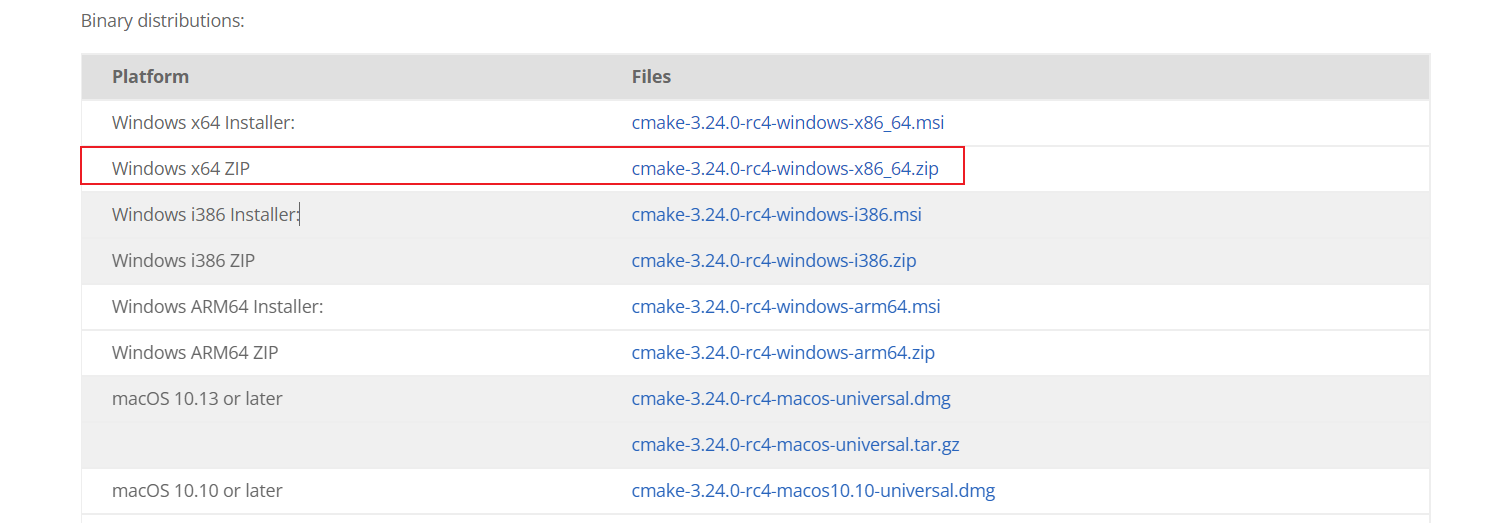Download cmake-3.24.0-rc4-macos-universal.tar.gz tarball

tap(795, 445)
